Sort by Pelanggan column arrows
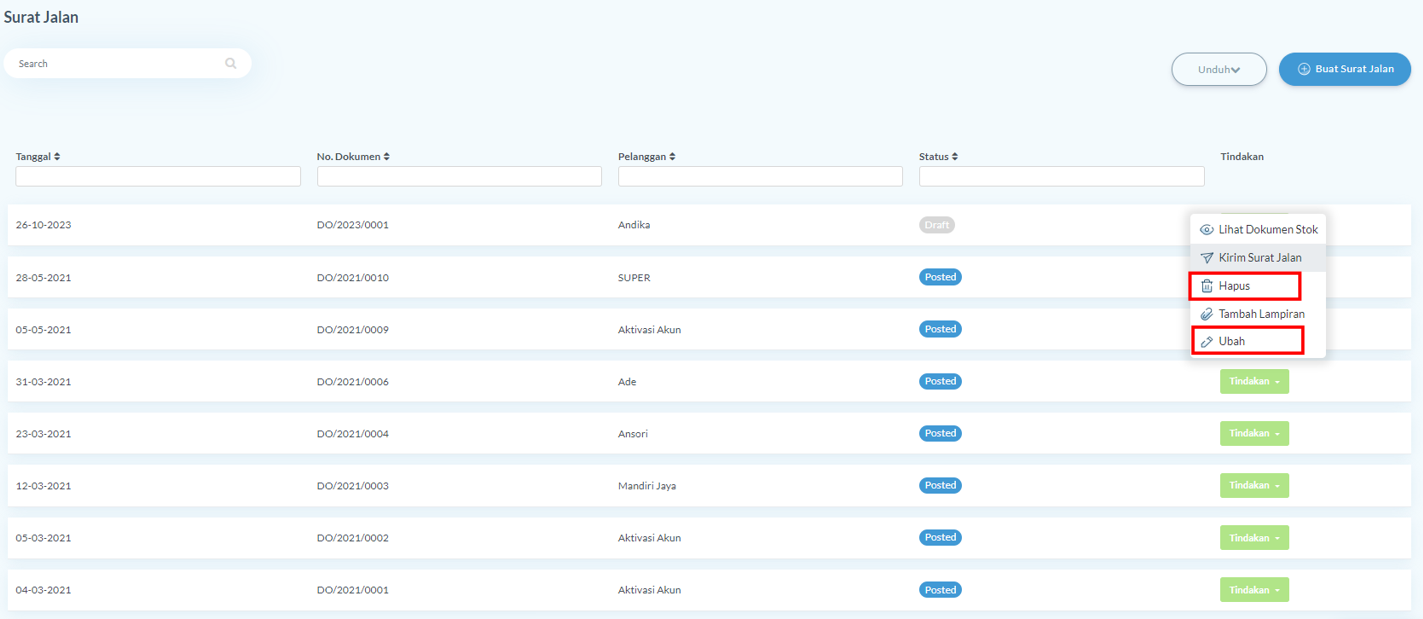Screen dimensions: 1423x619 coord(673,156)
